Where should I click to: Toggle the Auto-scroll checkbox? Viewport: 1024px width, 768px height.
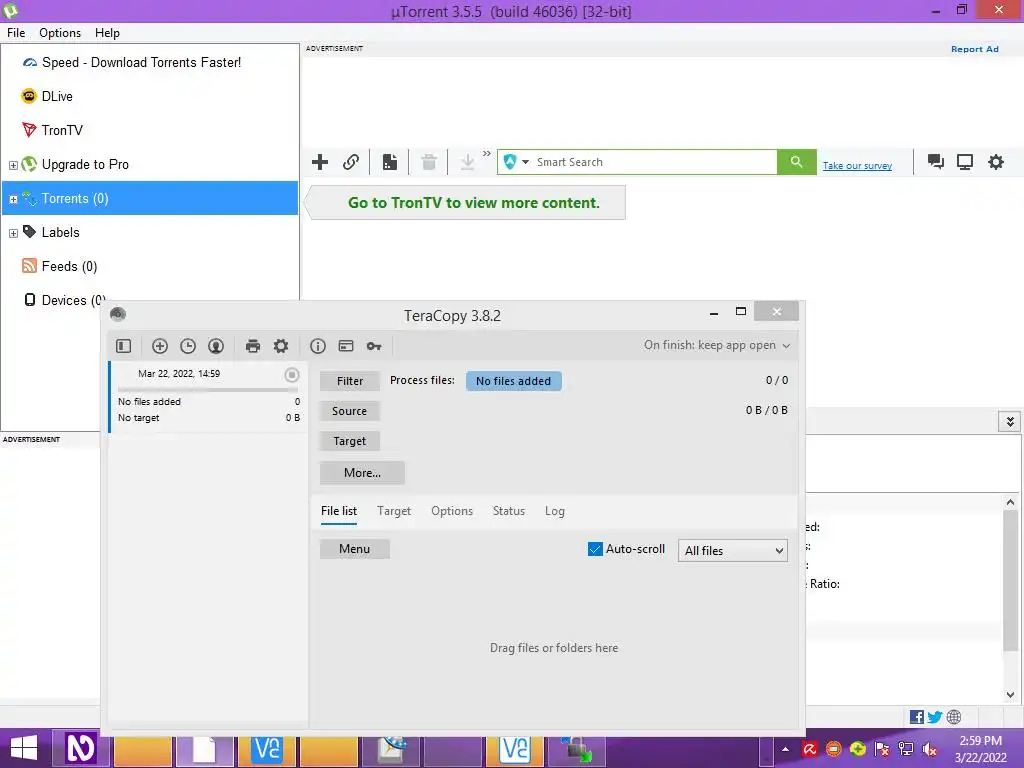click(595, 549)
